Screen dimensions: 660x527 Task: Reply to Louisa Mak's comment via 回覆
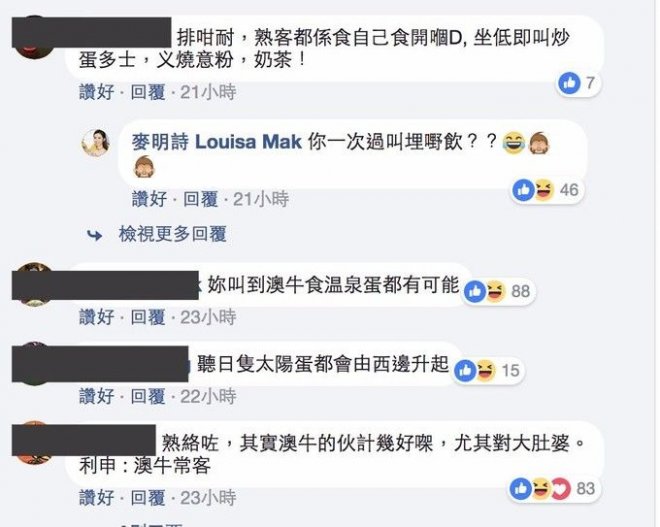pyautogui.click(x=200, y=199)
